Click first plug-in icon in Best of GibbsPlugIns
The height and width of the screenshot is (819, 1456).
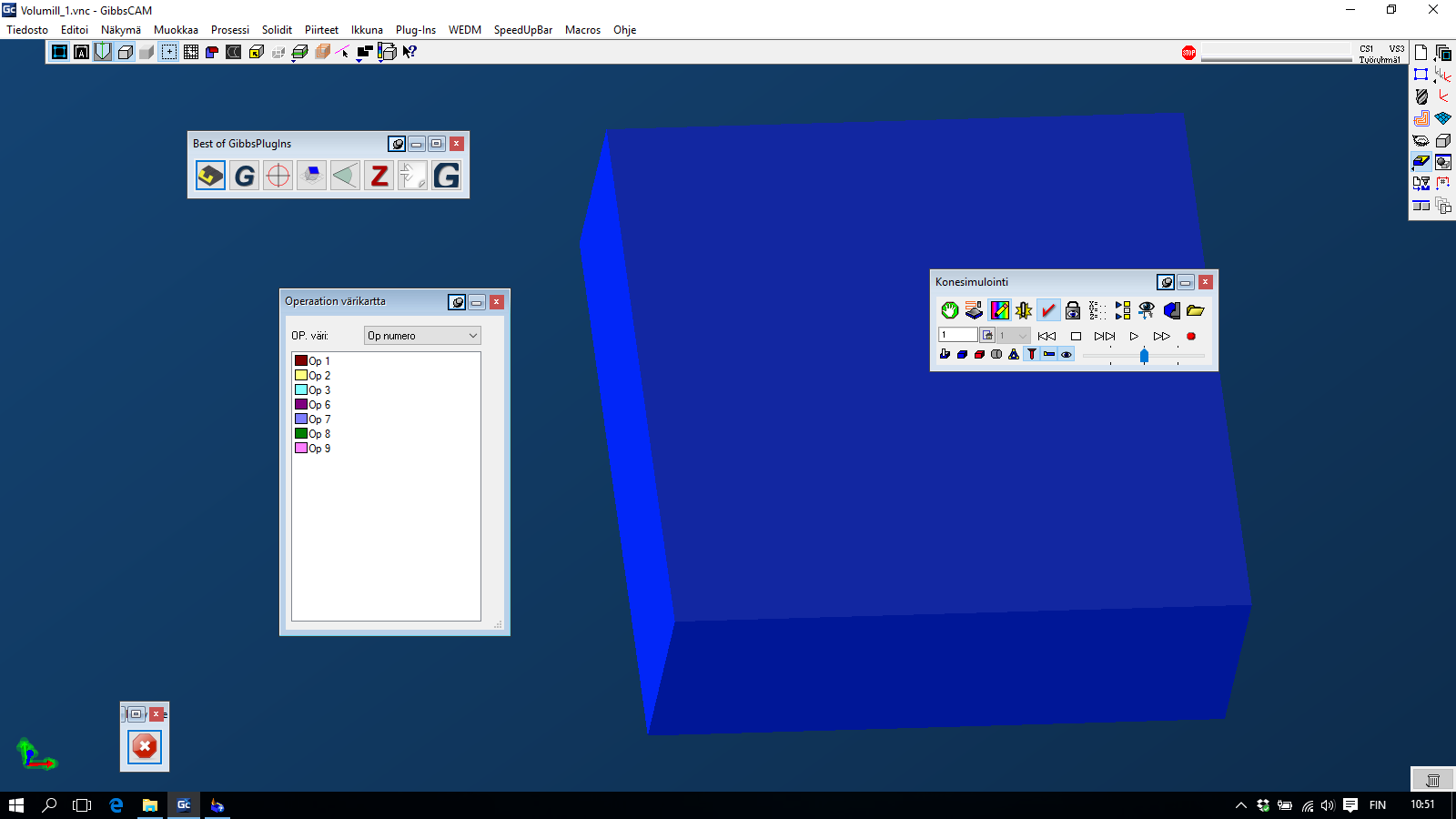(x=210, y=175)
